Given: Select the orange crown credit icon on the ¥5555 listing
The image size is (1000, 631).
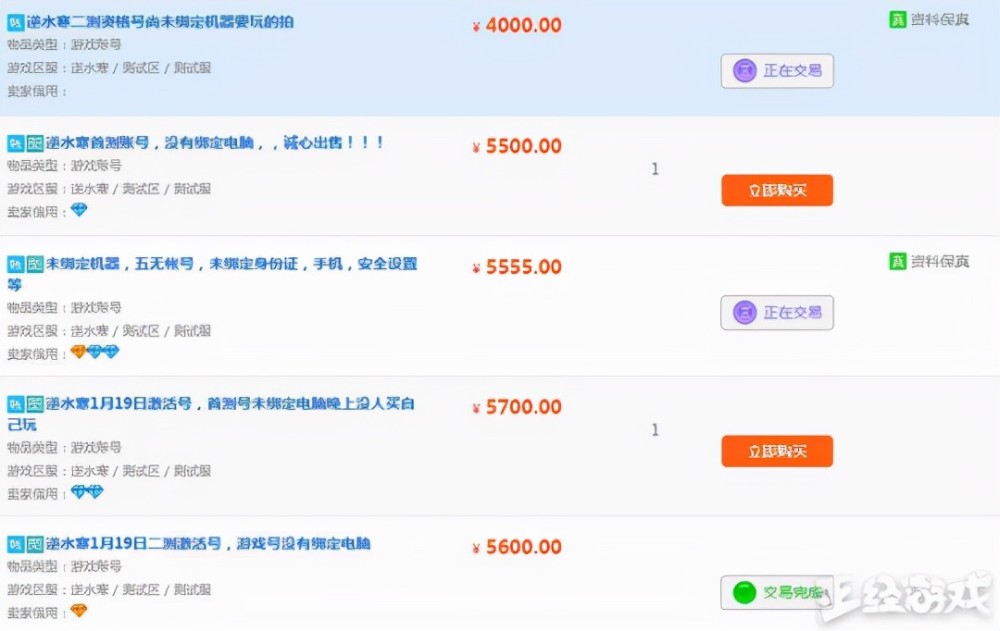Looking at the screenshot, I should [x=78, y=351].
